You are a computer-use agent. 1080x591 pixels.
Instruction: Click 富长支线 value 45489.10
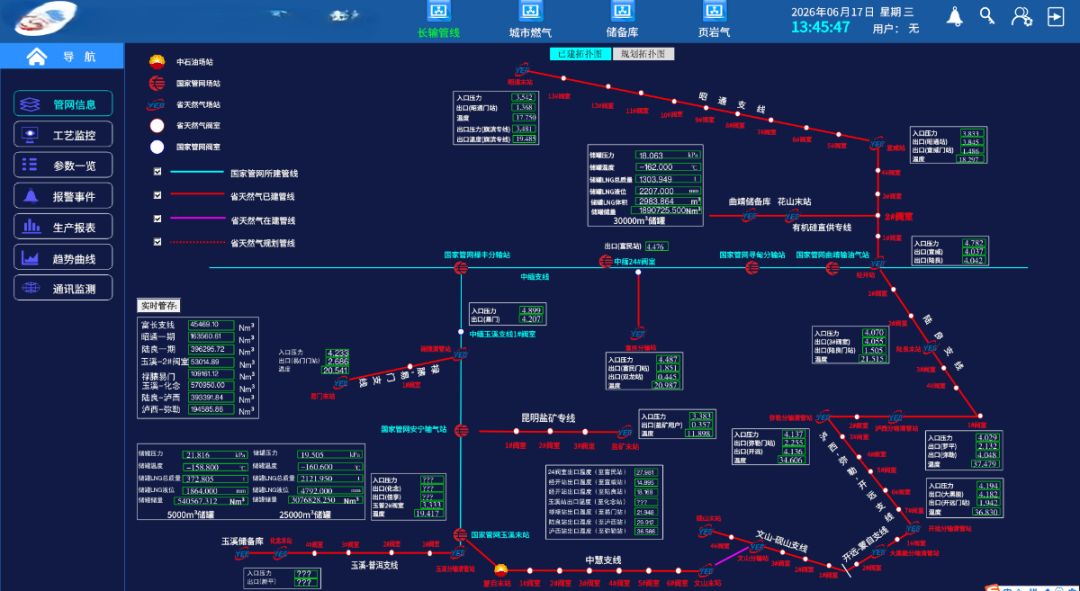(x=211, y=324)
